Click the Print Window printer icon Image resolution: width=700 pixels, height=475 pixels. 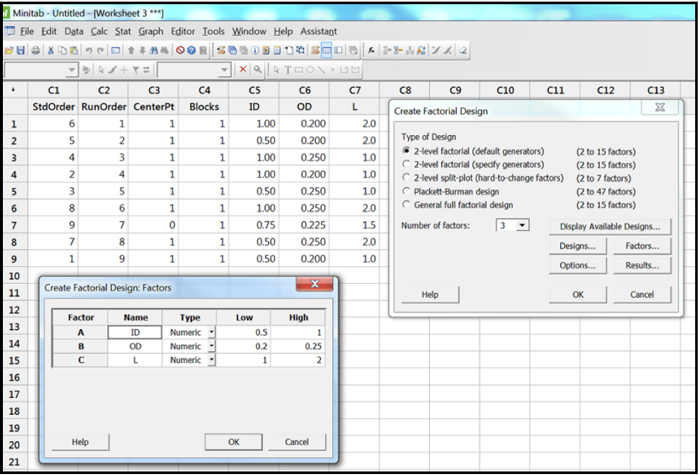click(x=36, y=50)
